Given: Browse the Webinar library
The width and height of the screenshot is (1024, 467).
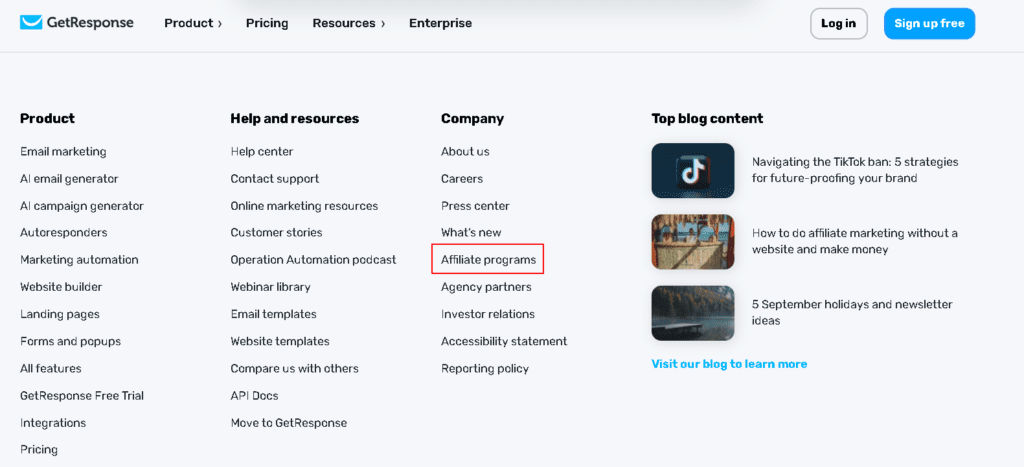Looking at the screenshot, I should (x=270, y=287).
